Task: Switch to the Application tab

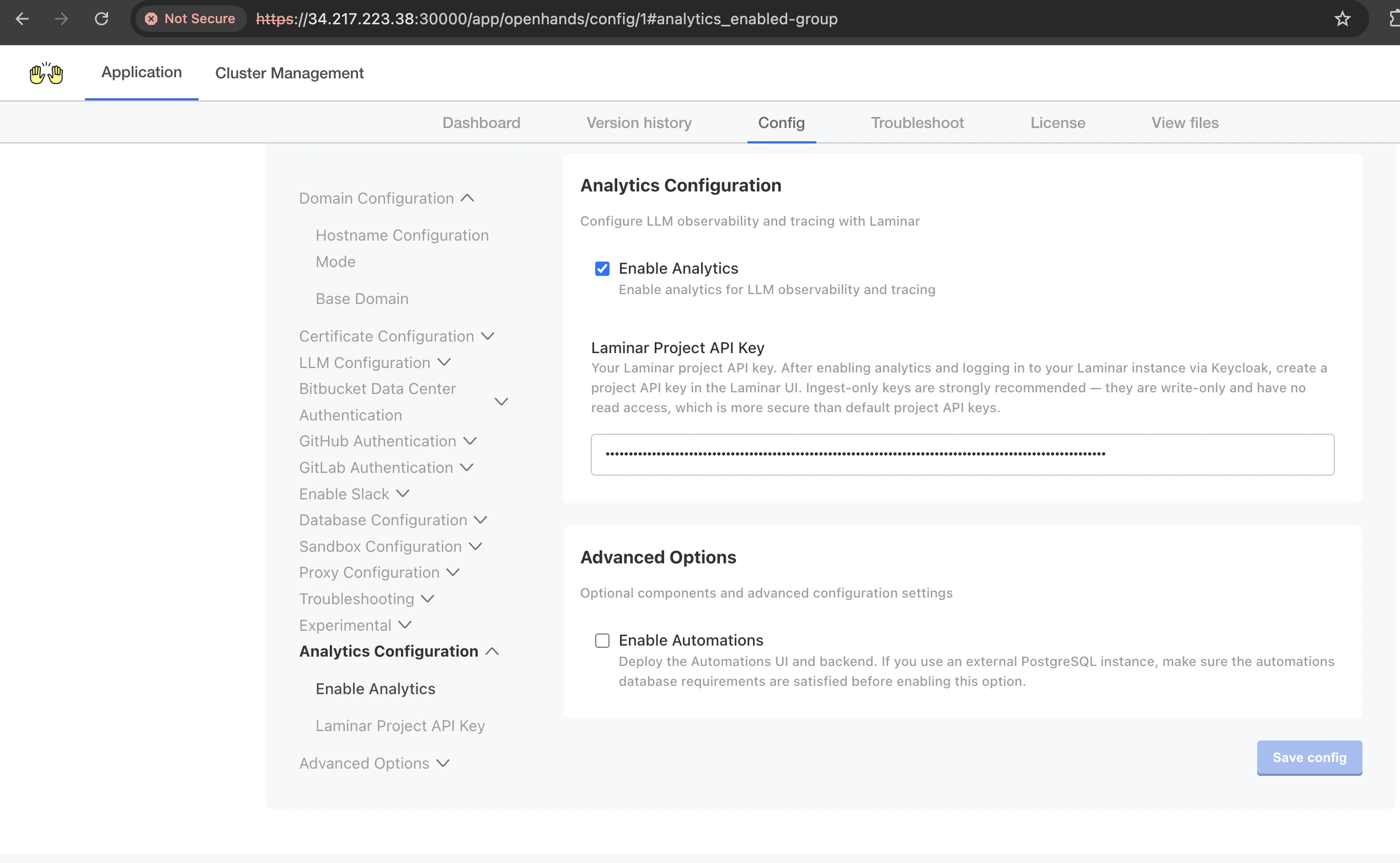Action: [x=141, y=72]
